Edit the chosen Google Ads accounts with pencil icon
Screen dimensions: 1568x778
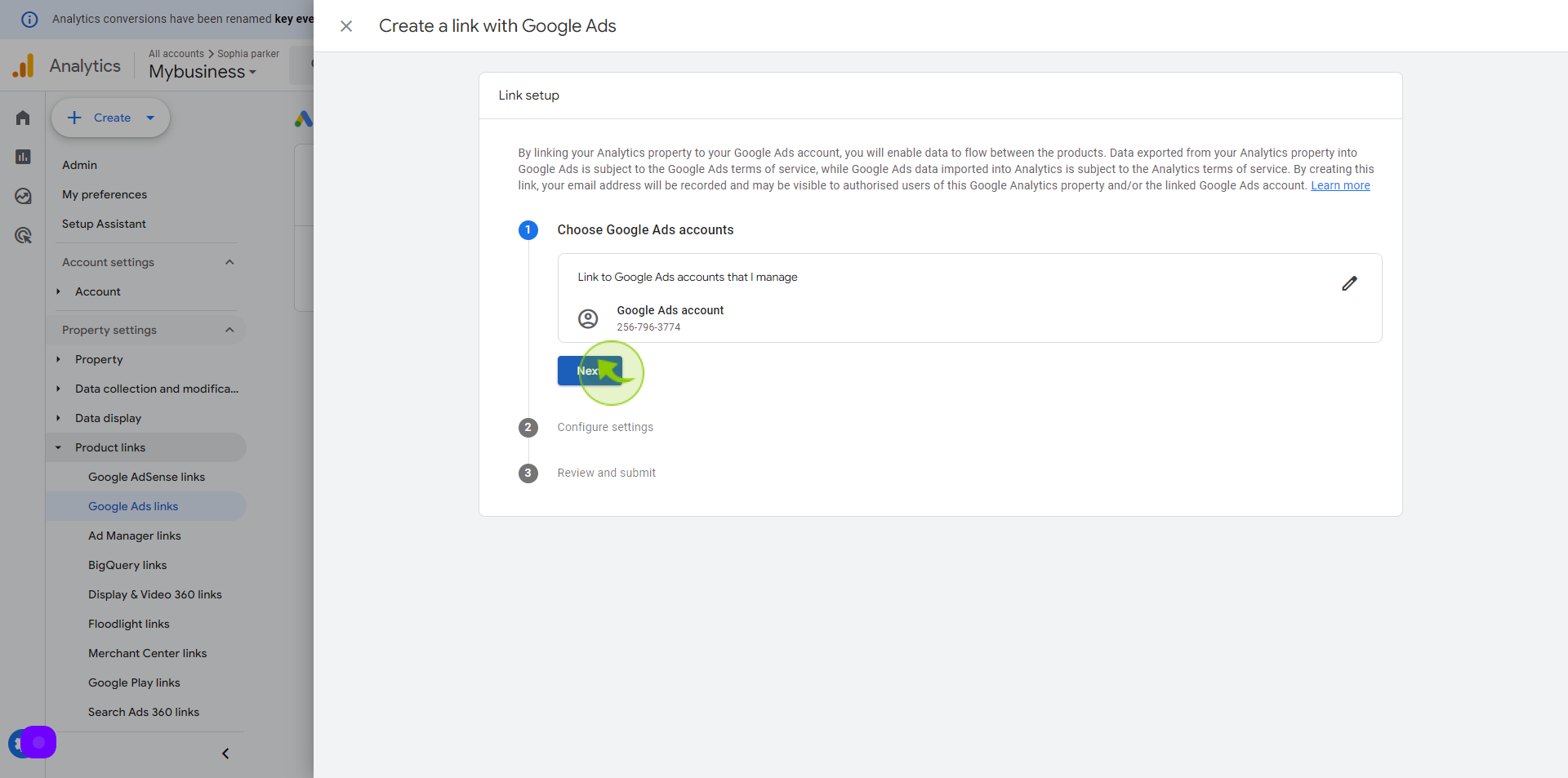point(1349,283)
